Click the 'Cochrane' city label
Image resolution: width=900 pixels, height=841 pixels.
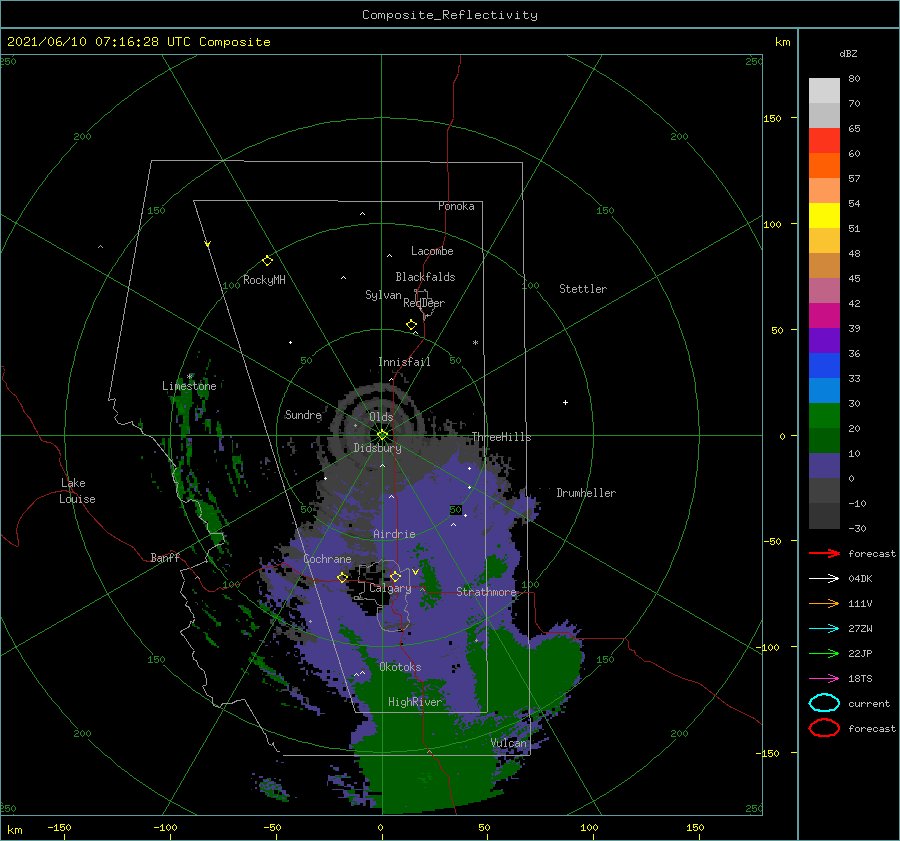point(327,559)
